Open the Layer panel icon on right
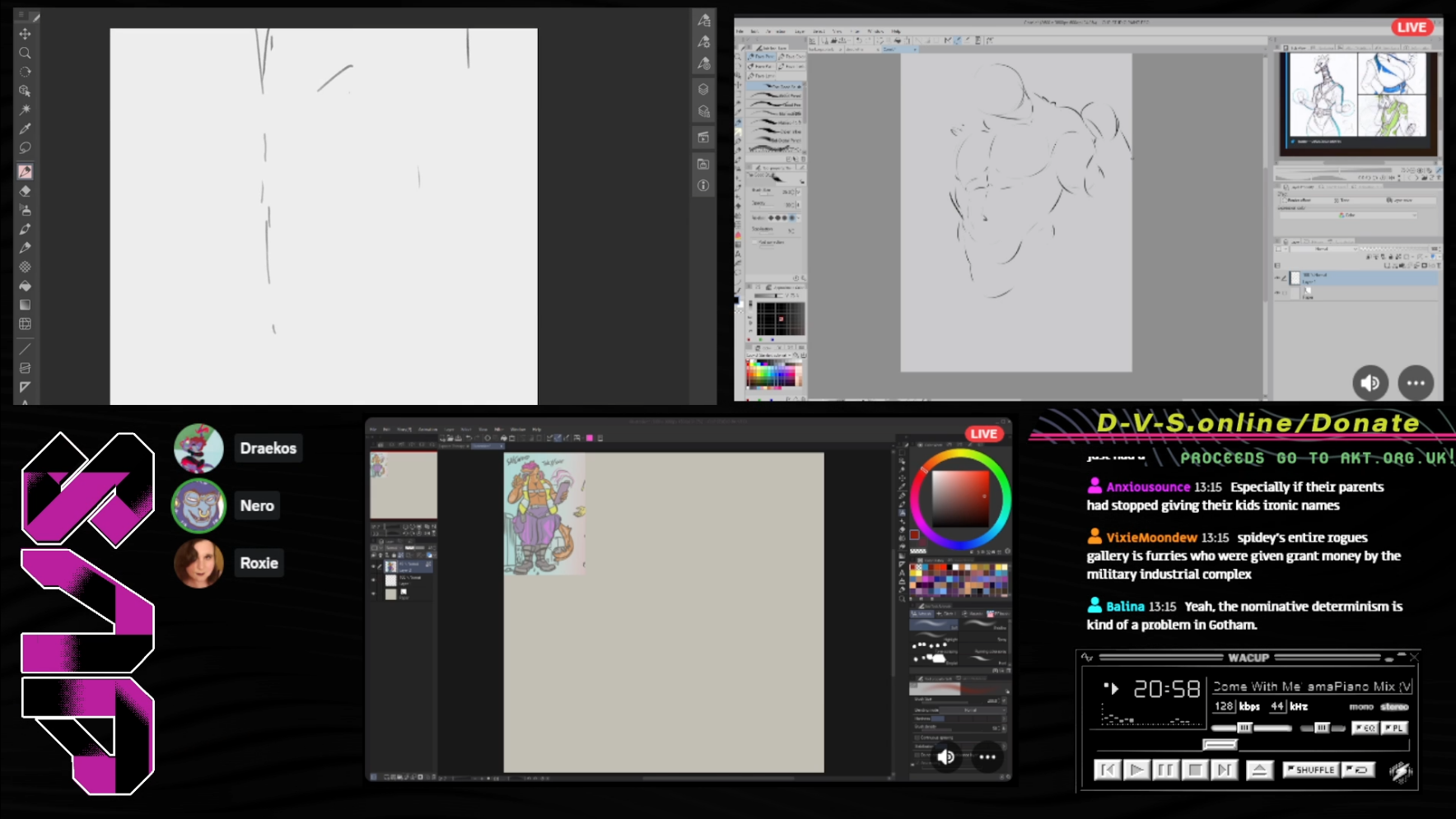 (703, 89)
